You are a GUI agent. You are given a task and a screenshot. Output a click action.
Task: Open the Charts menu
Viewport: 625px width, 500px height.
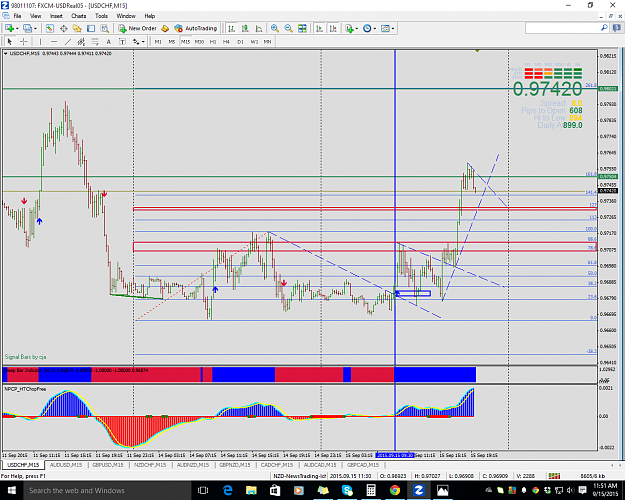point(79,16)
